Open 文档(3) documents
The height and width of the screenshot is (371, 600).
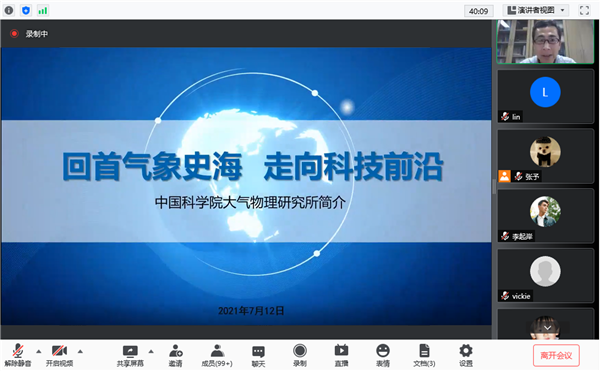click(424, 356)
